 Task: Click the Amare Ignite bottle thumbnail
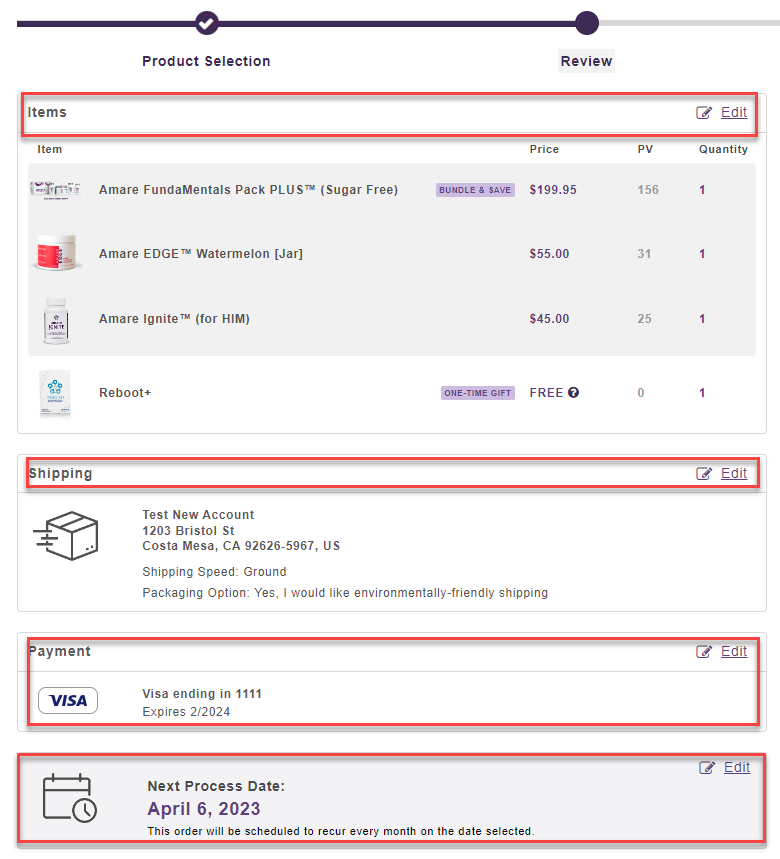click(x=56, y=320)
